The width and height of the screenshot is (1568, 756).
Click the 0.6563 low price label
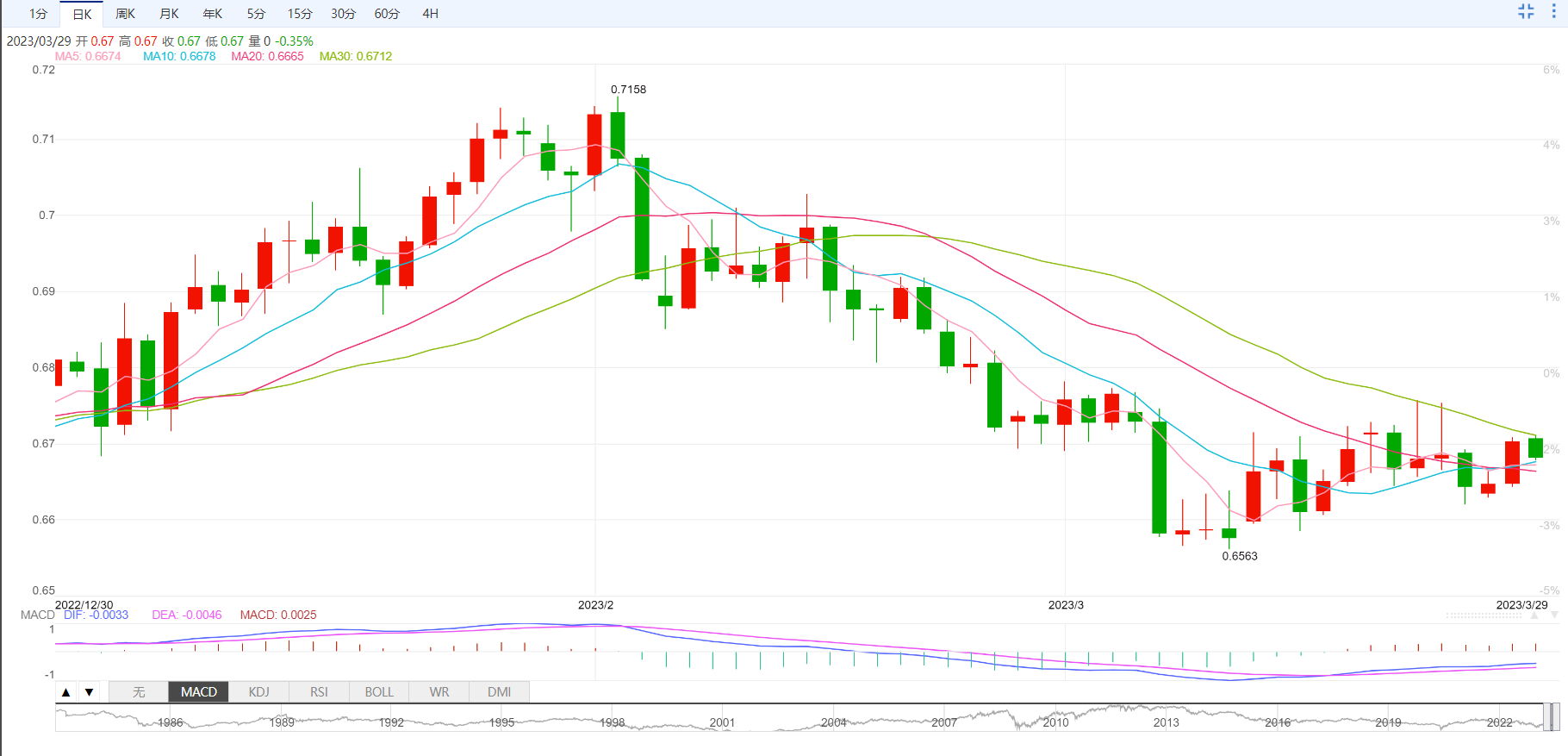[1240, 556]
